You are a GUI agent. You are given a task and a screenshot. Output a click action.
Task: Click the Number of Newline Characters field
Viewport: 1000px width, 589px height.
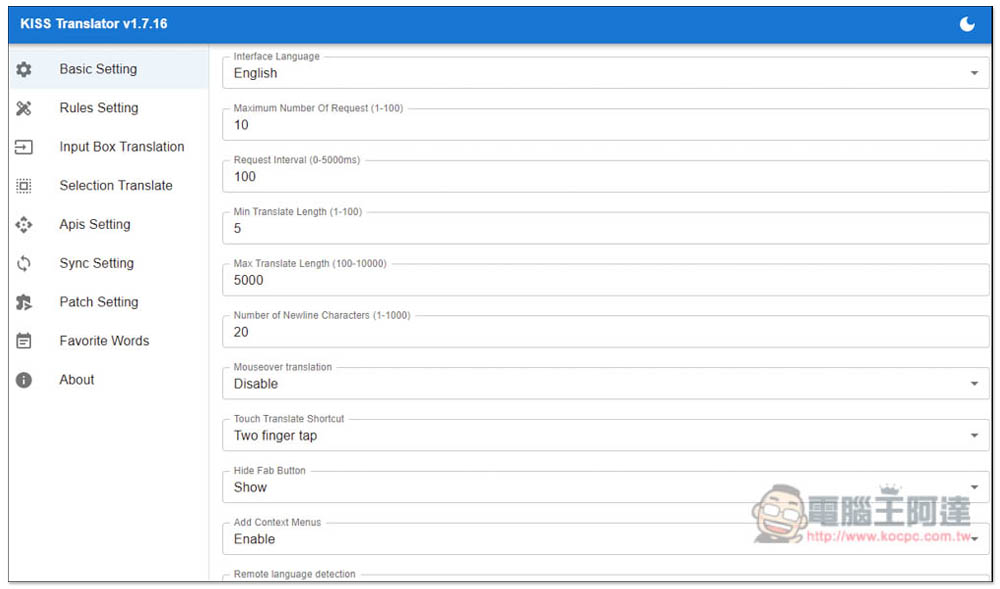(x=605, y=331)
